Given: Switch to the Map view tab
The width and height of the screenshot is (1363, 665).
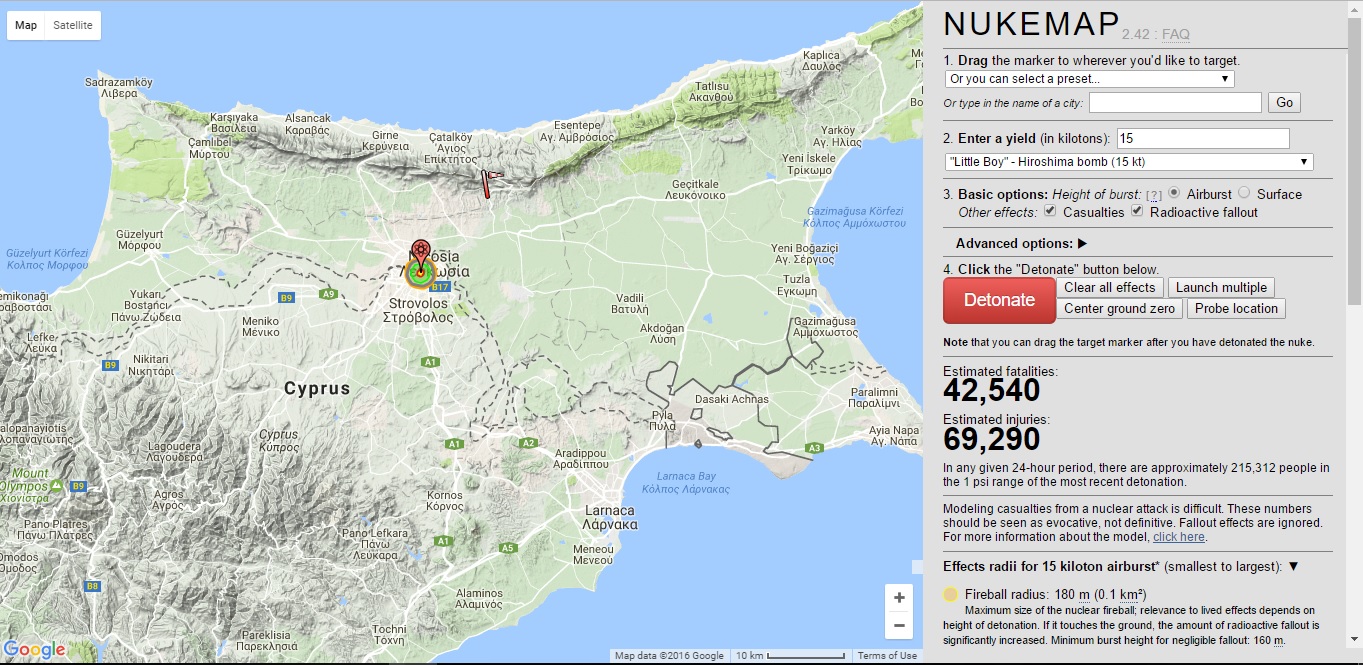Looking at the screenshot, I should tap(26, 25).
